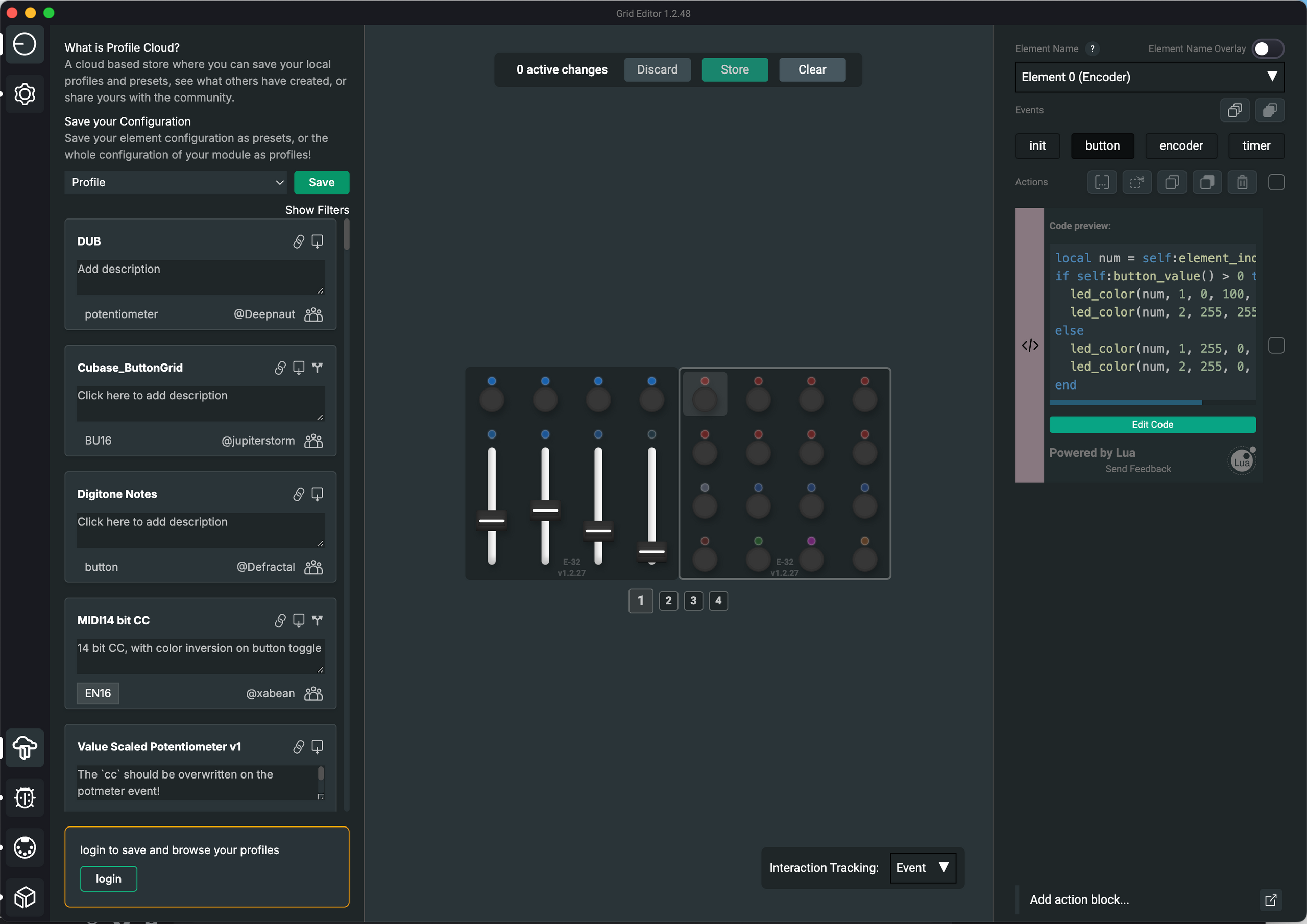
Task: Click split icon on Cubase_ButtonGrid preset
Action: tap(318, 368)
